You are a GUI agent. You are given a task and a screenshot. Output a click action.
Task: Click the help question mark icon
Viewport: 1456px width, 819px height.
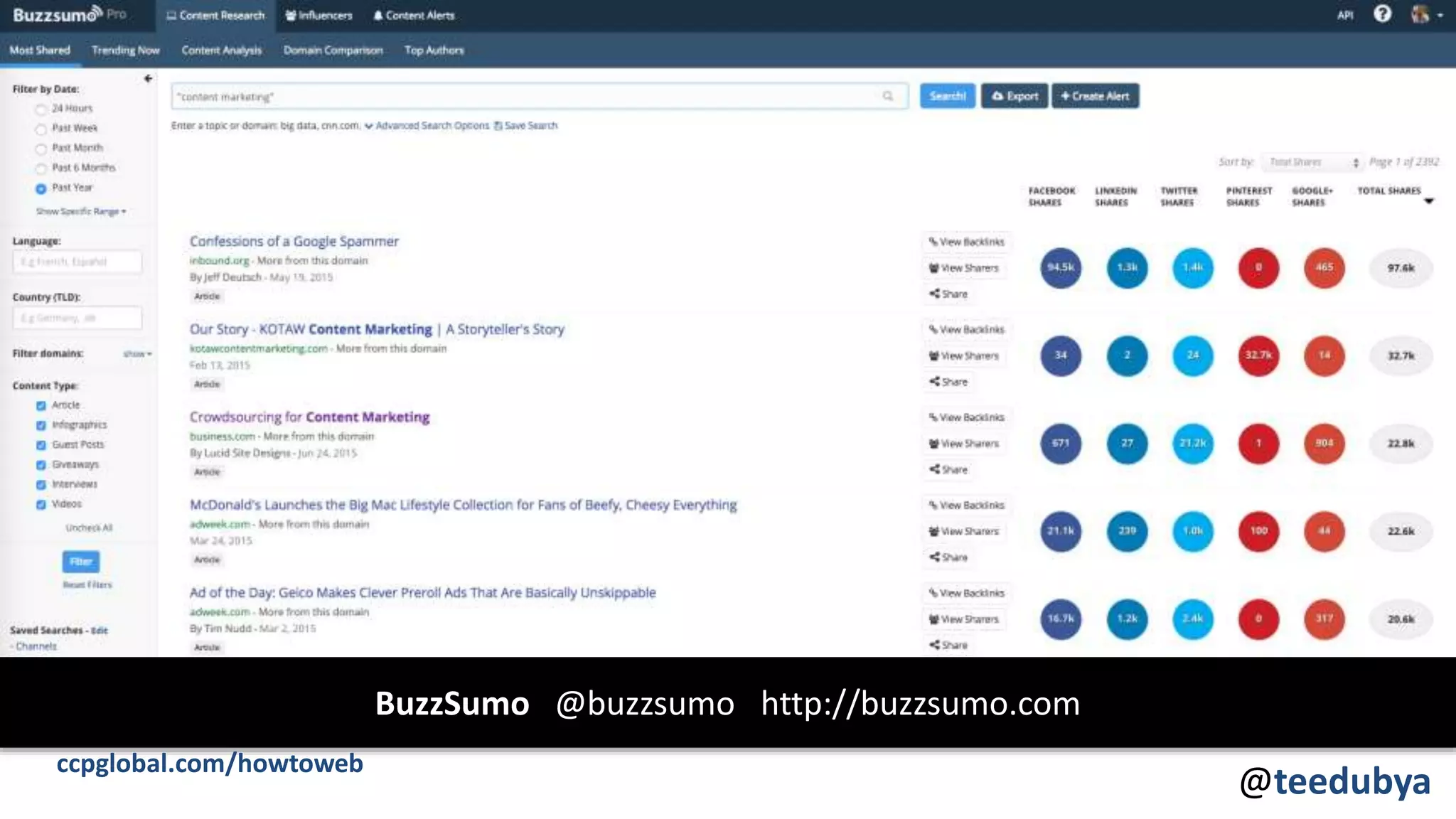[1382, 14]
